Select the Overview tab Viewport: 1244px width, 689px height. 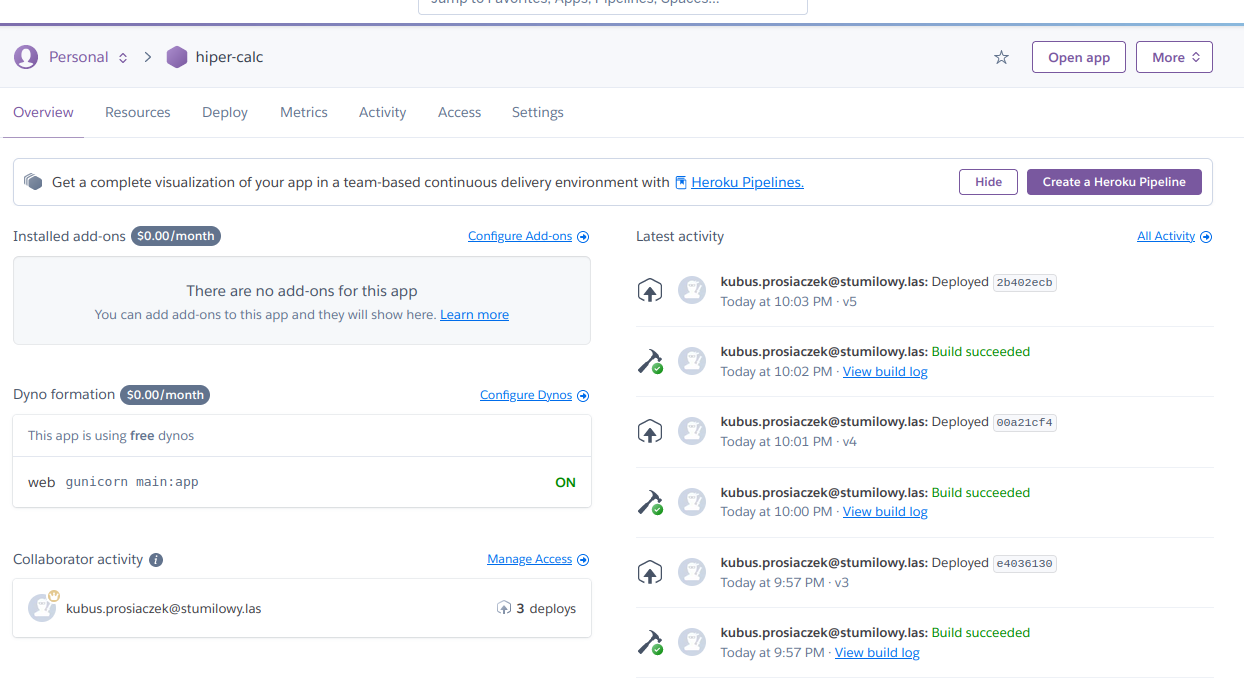coord(43,112)
